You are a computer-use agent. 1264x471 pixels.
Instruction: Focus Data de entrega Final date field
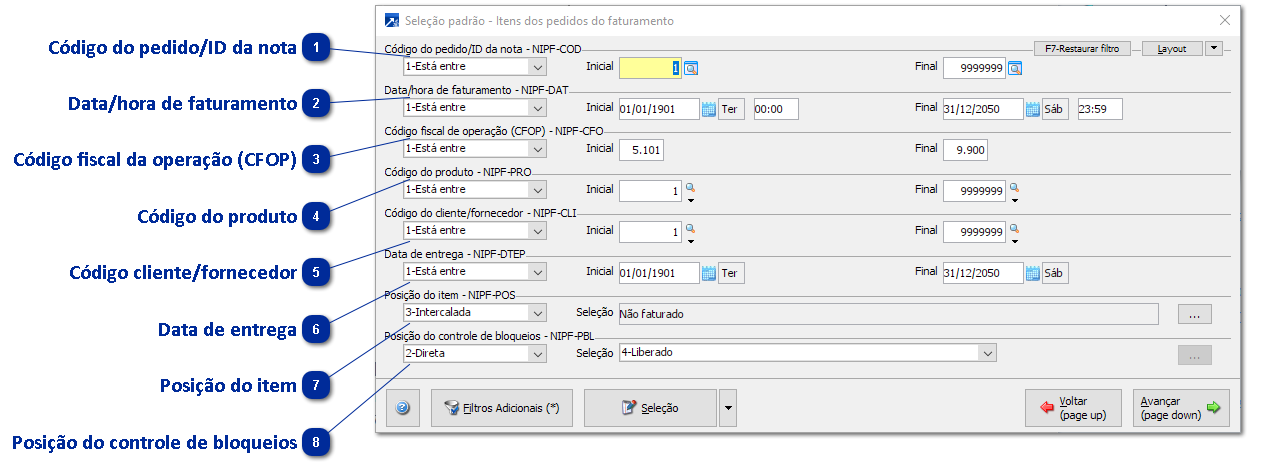[983, 273]
